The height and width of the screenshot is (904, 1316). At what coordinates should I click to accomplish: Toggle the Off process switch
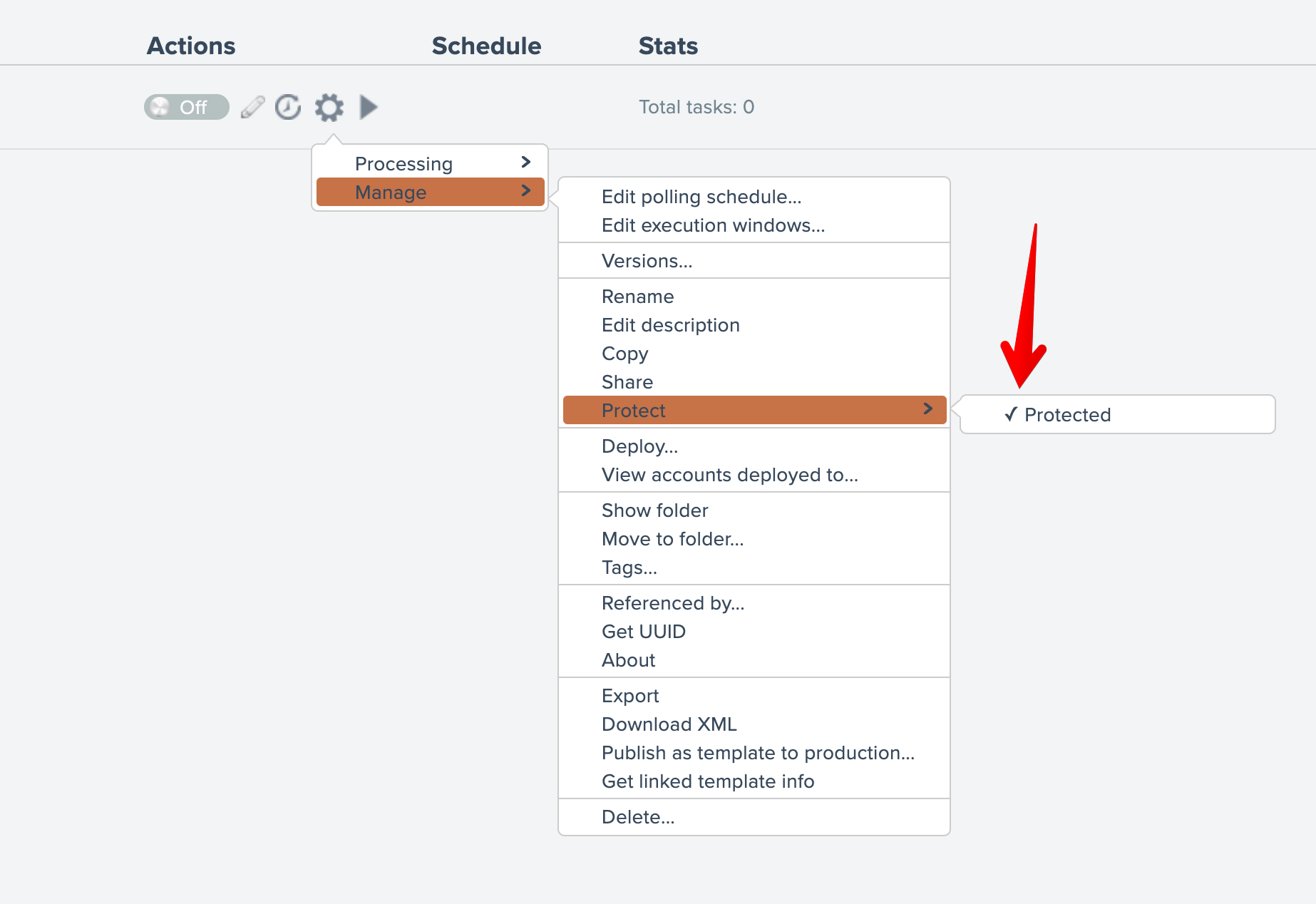pyautogui.click(x=186, y=107)
